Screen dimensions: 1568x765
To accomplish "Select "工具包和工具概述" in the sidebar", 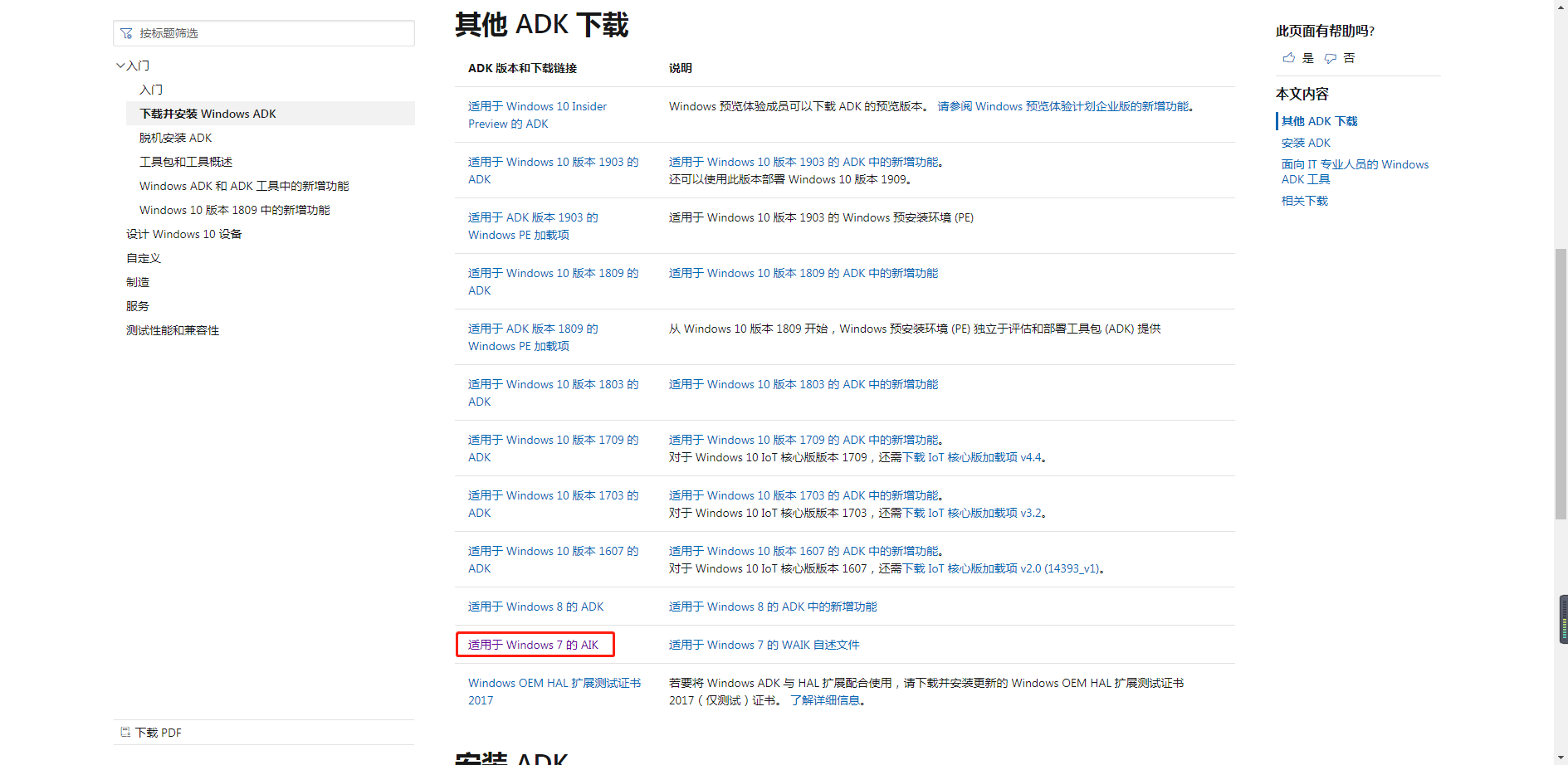I will coord(185,161).
